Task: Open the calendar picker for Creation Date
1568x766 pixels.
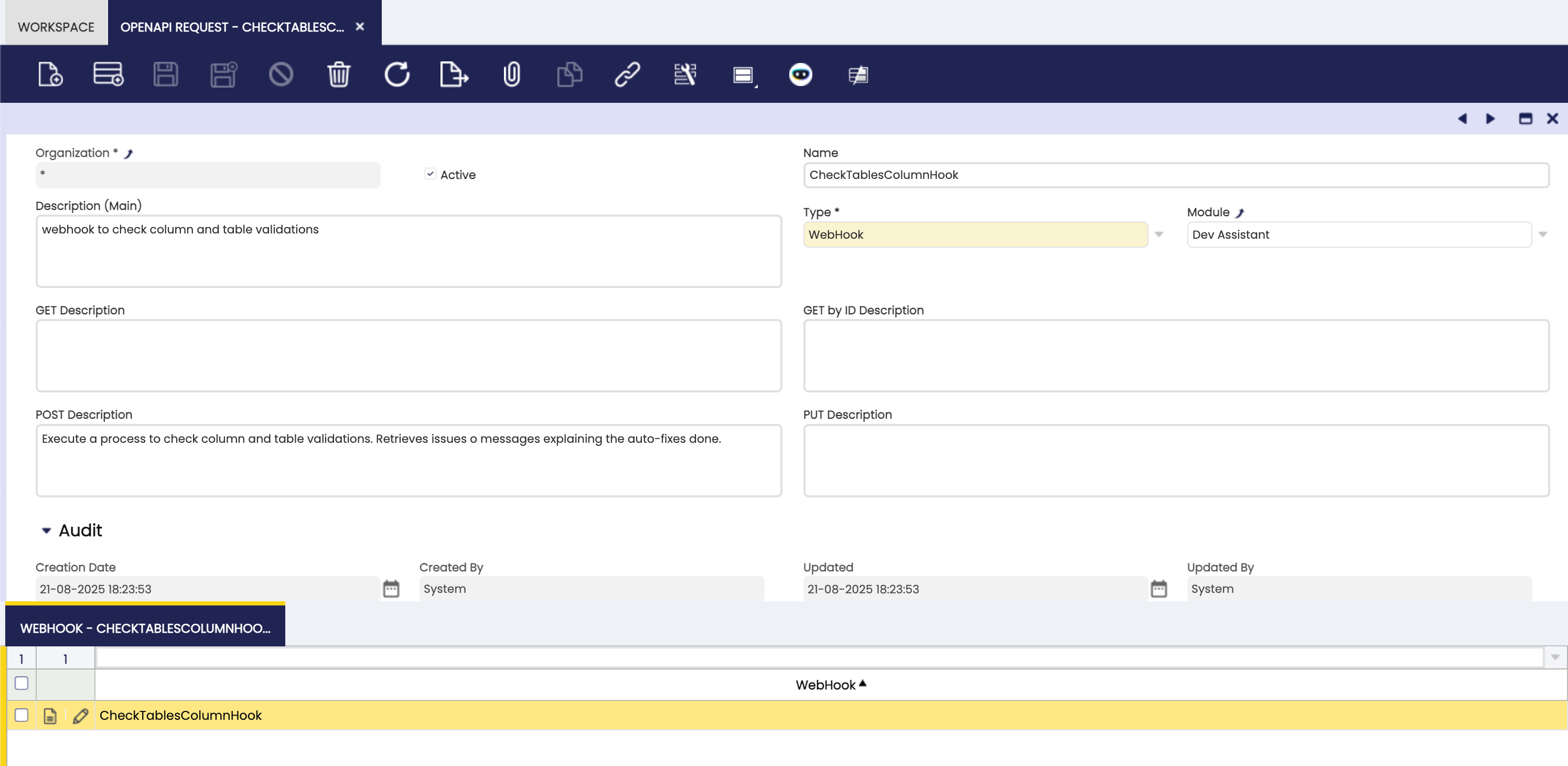Action: point(391,589)
